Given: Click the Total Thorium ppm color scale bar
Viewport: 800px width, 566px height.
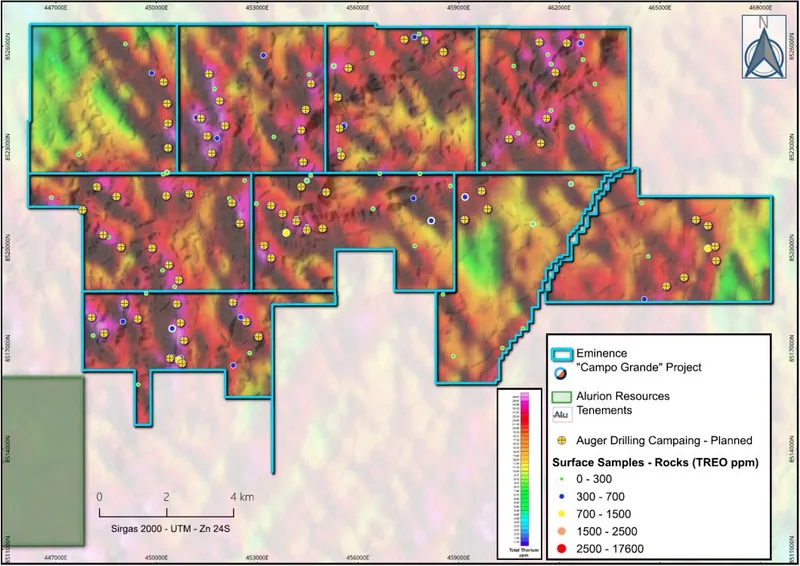Looking at the screenshot, I should (524, 469).
